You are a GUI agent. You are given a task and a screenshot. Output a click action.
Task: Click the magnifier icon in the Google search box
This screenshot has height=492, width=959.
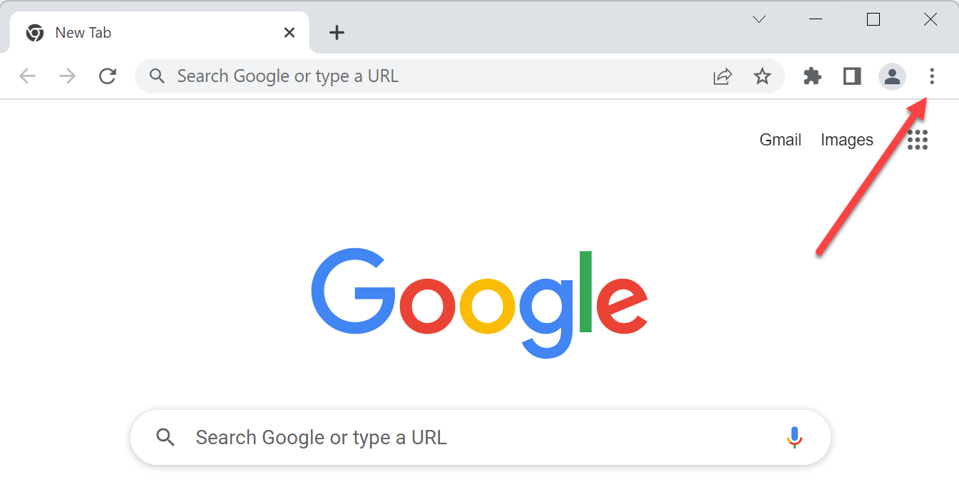[x=166, y=437]
